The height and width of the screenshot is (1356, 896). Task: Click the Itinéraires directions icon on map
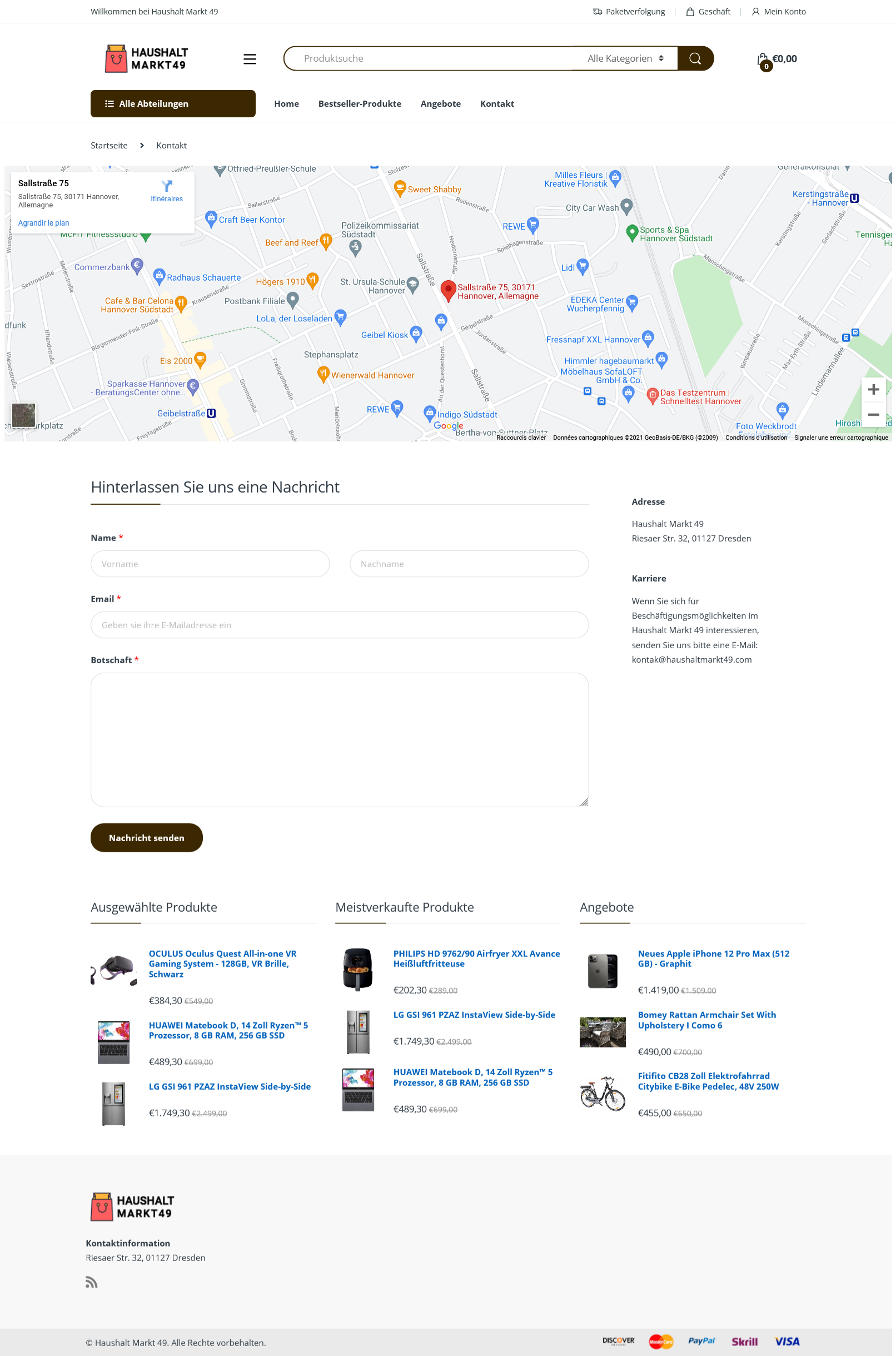click(167, 186)
